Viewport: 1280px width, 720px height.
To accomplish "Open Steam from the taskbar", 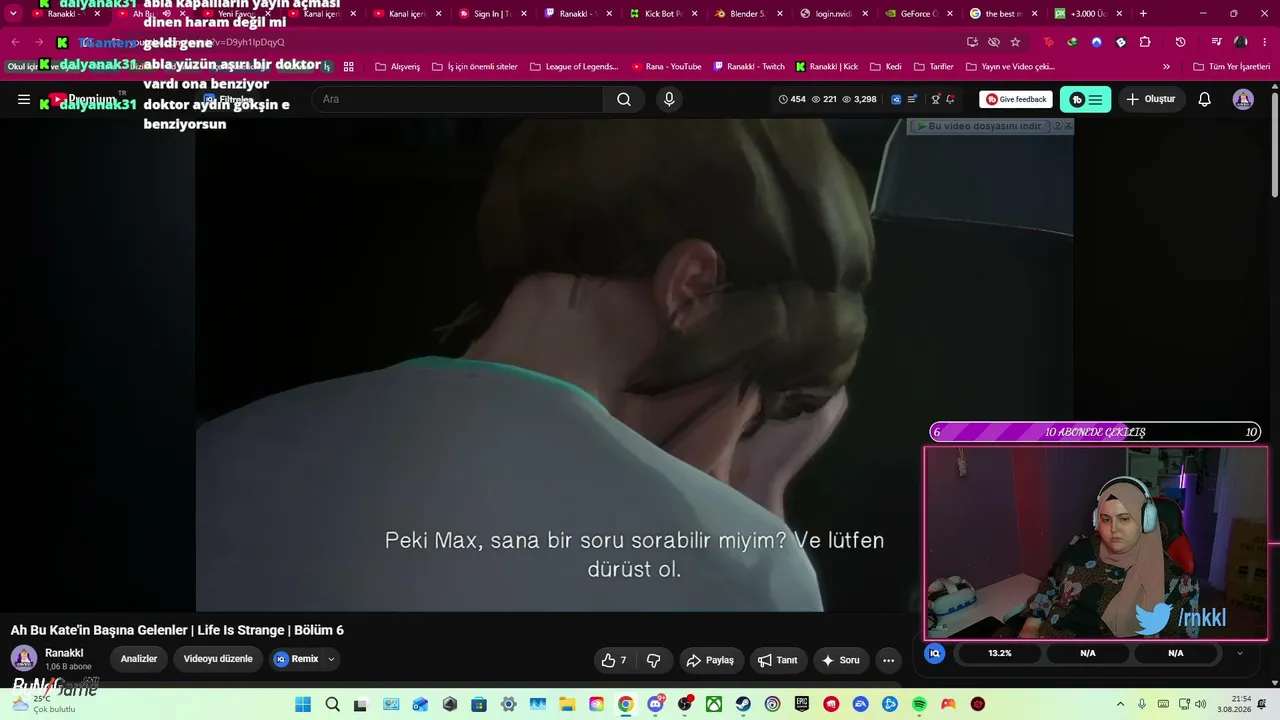I will [x=743, y=704].
